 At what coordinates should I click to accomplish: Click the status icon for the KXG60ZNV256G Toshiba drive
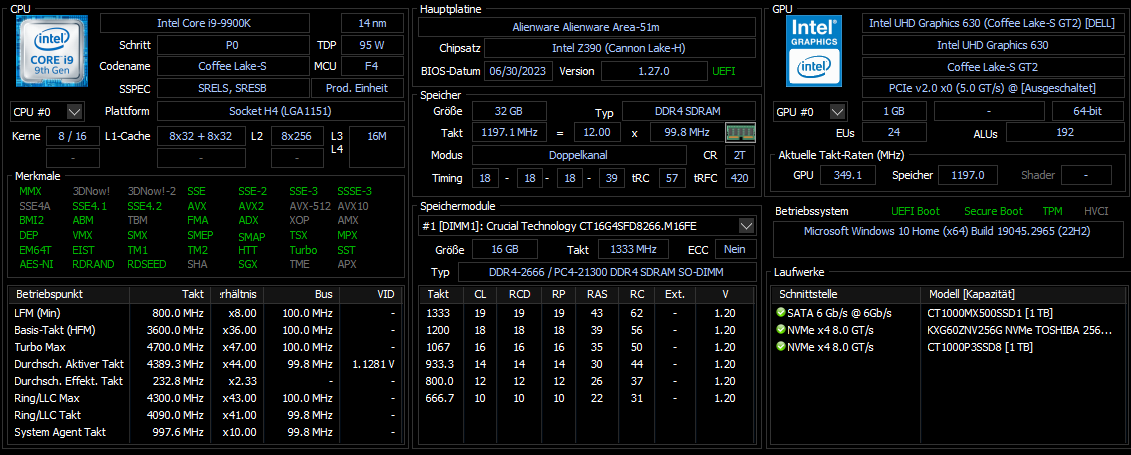780,330
